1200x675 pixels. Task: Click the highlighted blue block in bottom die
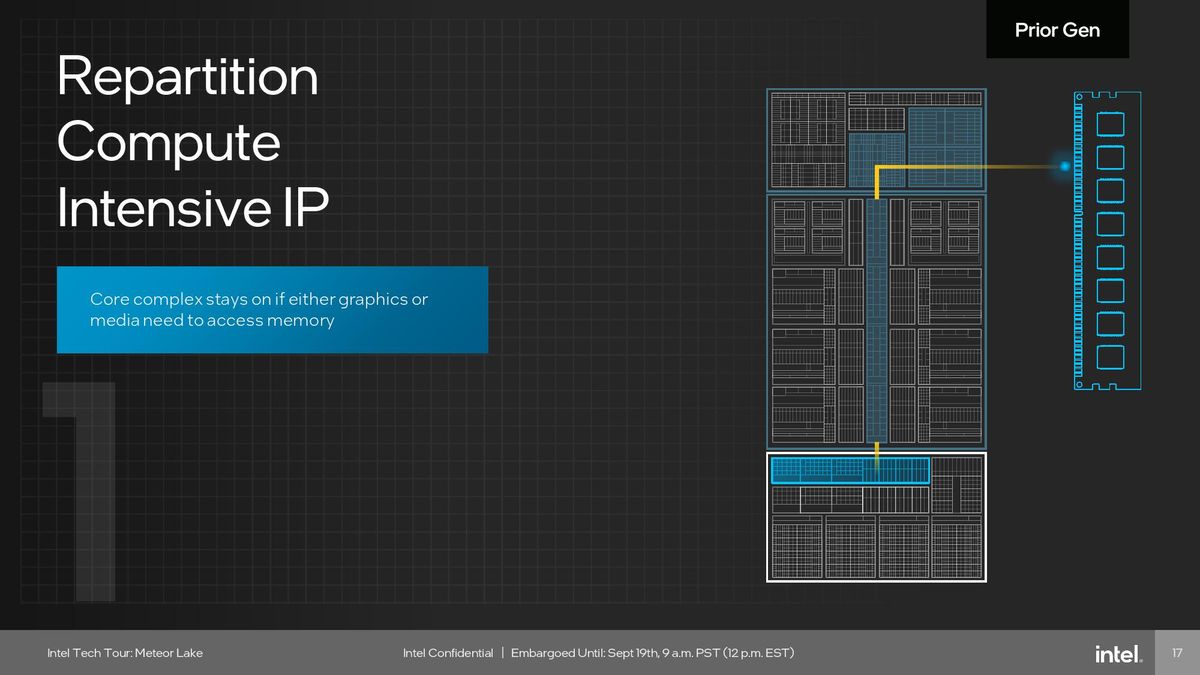[850, 470]
